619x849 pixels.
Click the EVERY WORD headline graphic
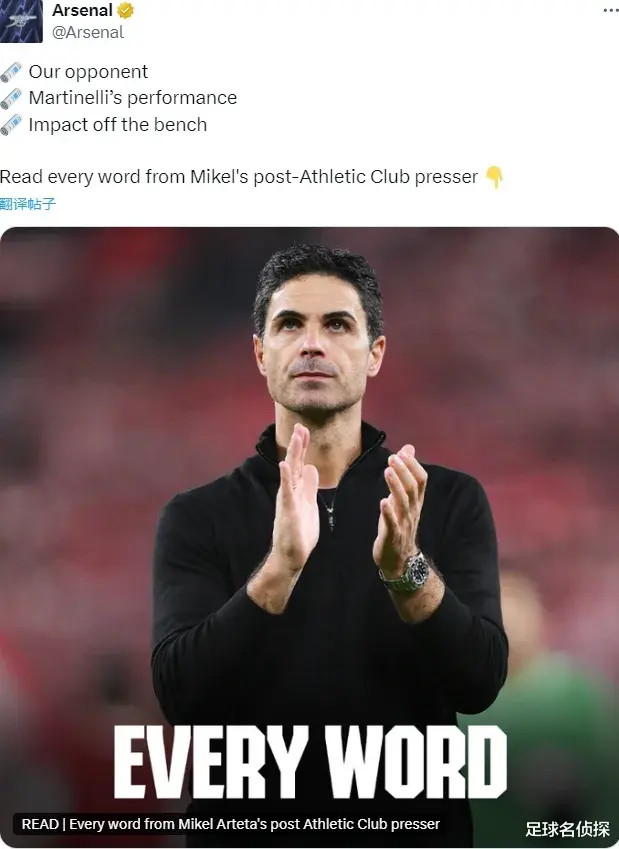point(310,762)
